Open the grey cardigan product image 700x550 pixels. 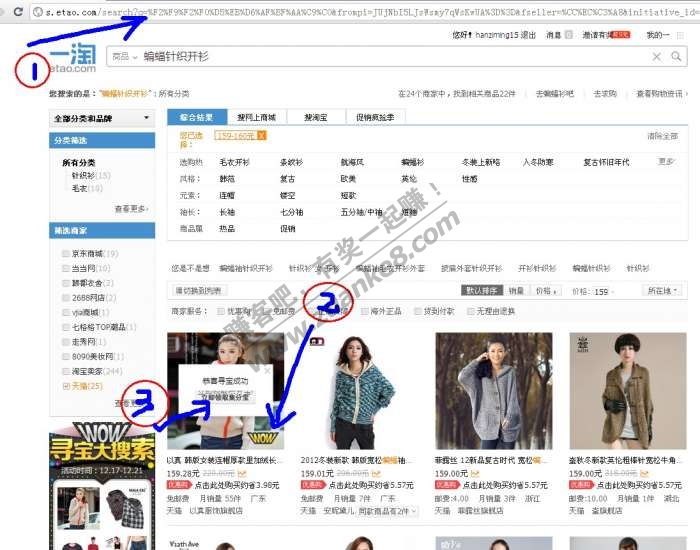pyautogui.click(x=494, y=391)
